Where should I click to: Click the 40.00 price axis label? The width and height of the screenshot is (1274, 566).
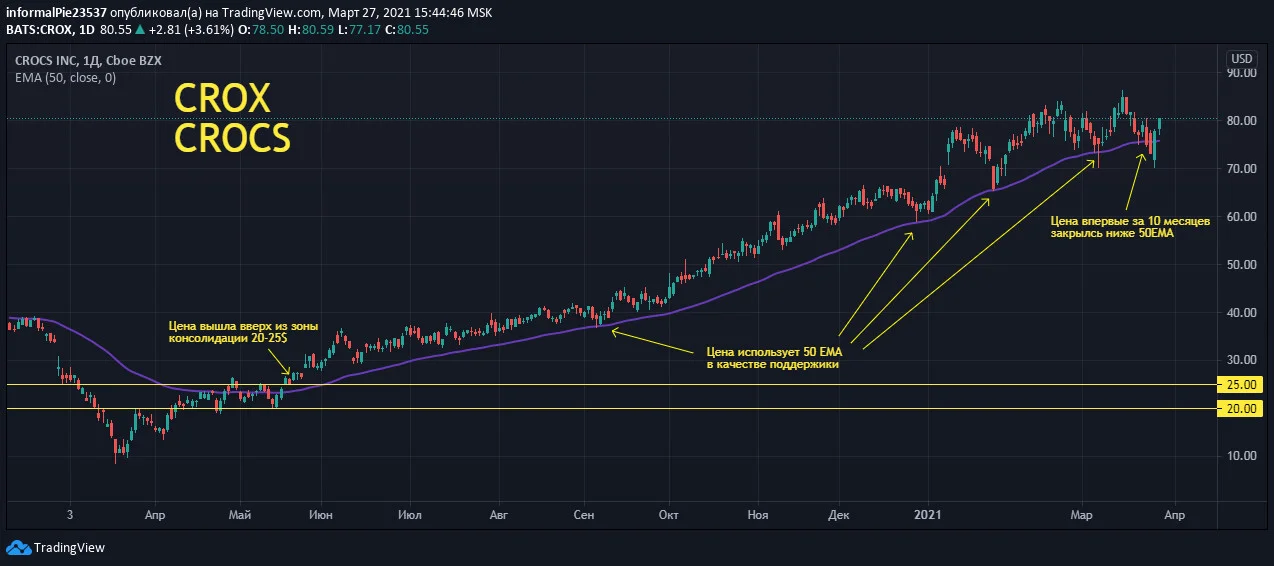pos(1241,313)
